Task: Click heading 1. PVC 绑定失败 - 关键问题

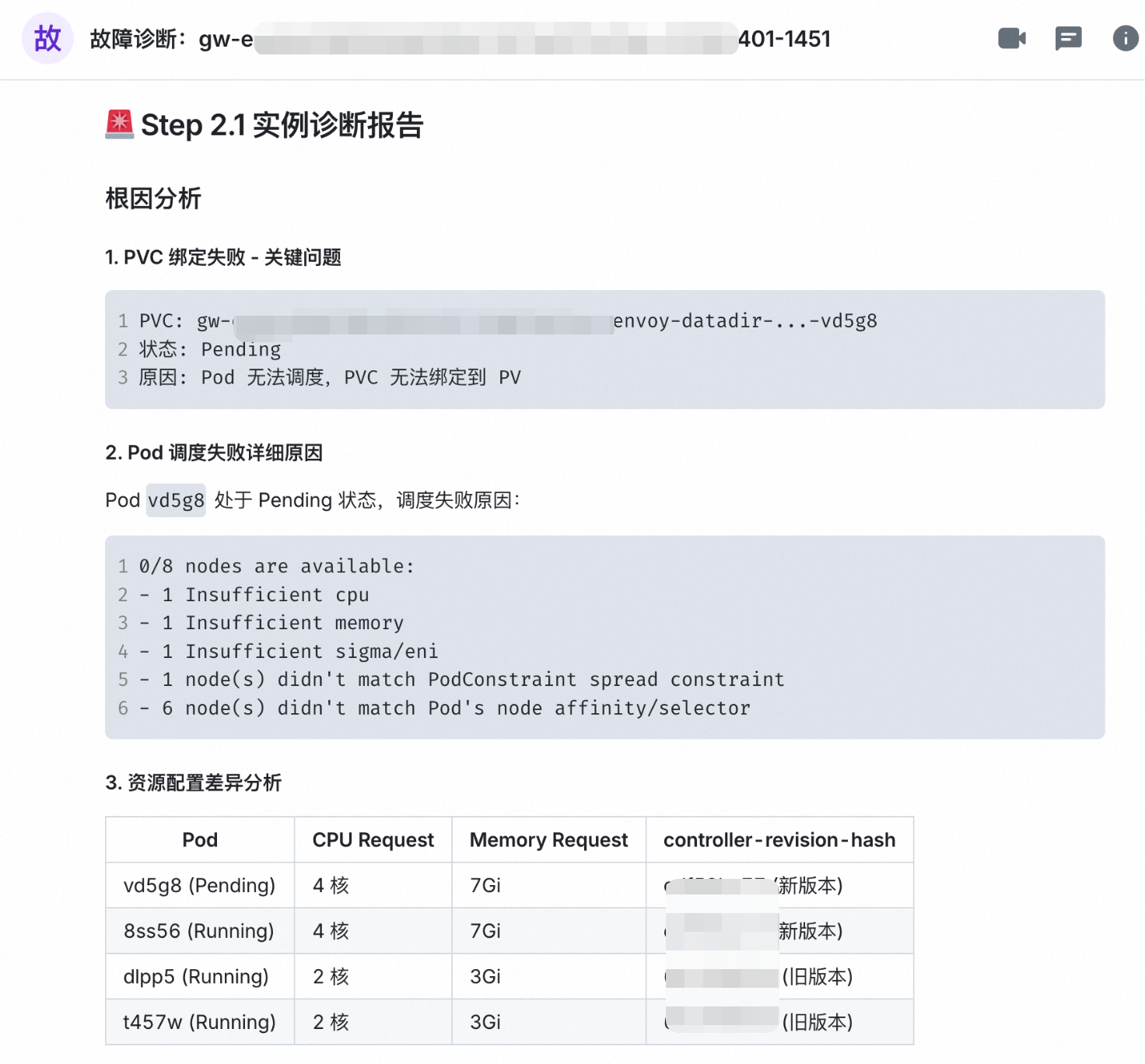Action: [223, 257]
